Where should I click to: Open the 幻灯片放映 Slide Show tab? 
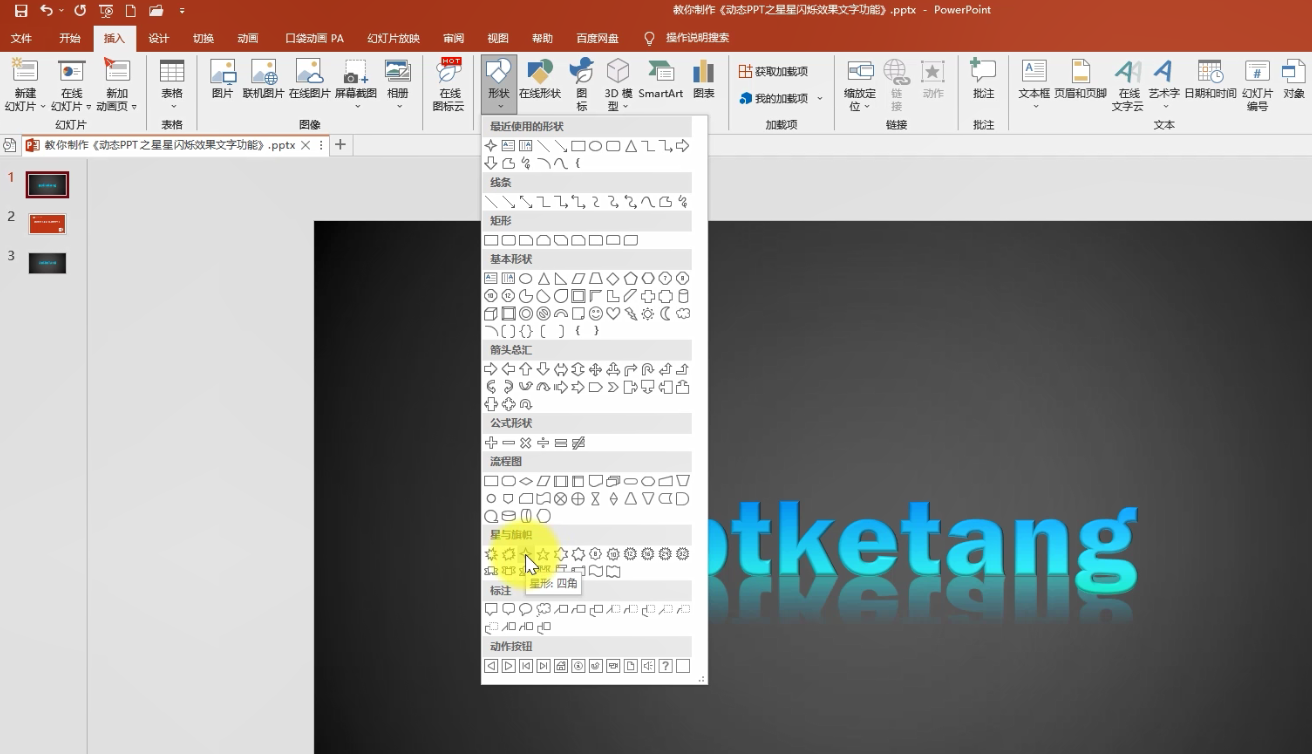click(x=393, y=38)
